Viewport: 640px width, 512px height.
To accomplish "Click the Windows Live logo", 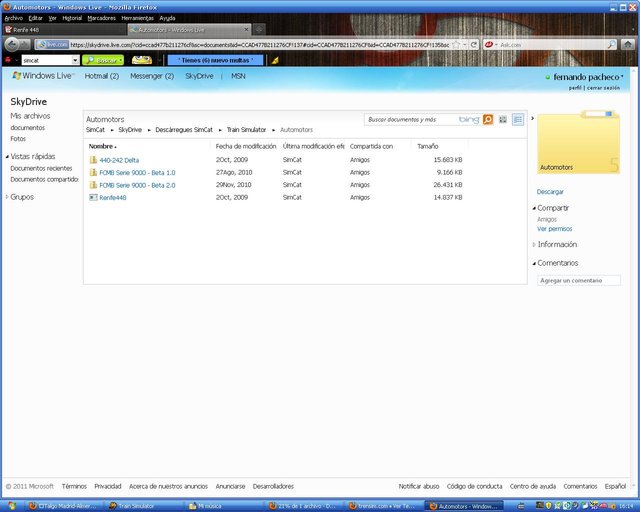I will coord(41,76).
